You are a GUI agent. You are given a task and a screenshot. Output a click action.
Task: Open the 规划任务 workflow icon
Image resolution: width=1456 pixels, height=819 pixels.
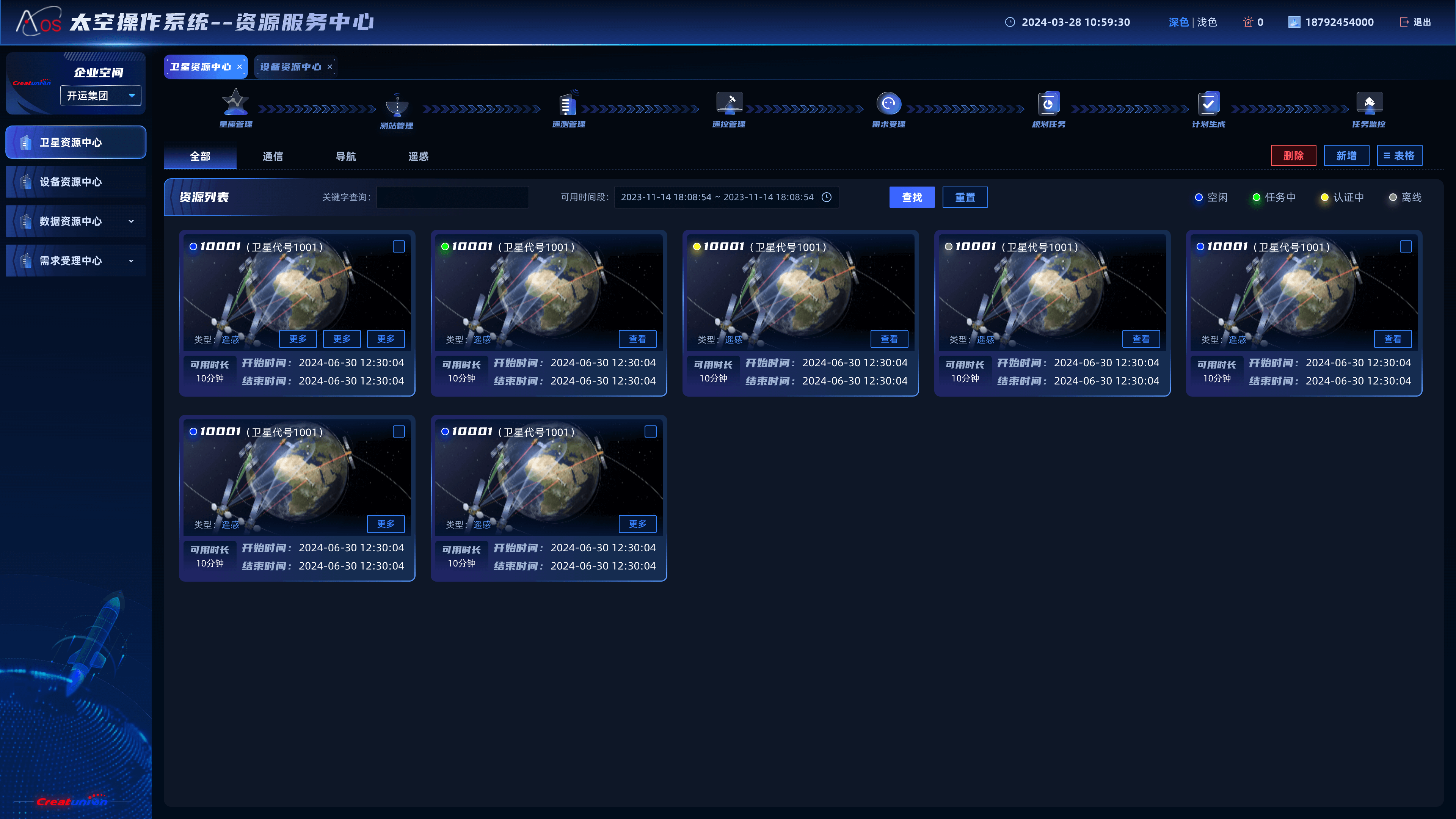(1048, 103)
